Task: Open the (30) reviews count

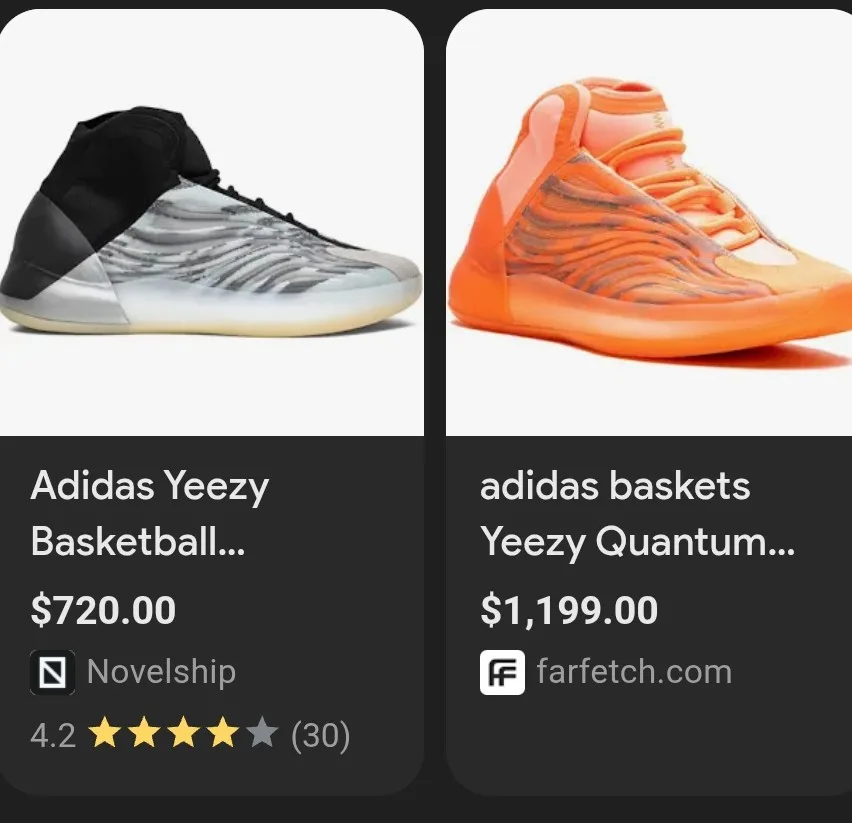Action: tap(320, 736)
